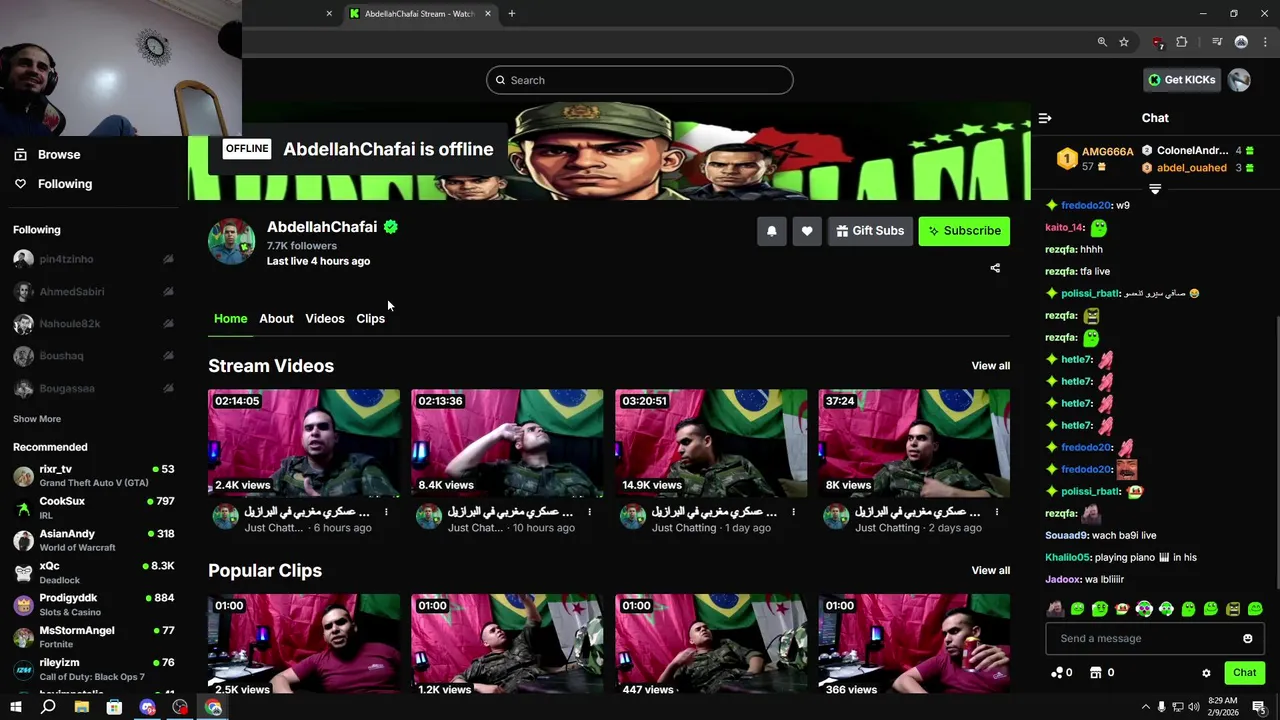Switch to the Home tab
The image size is (1280, 720).
click(230, 319)
